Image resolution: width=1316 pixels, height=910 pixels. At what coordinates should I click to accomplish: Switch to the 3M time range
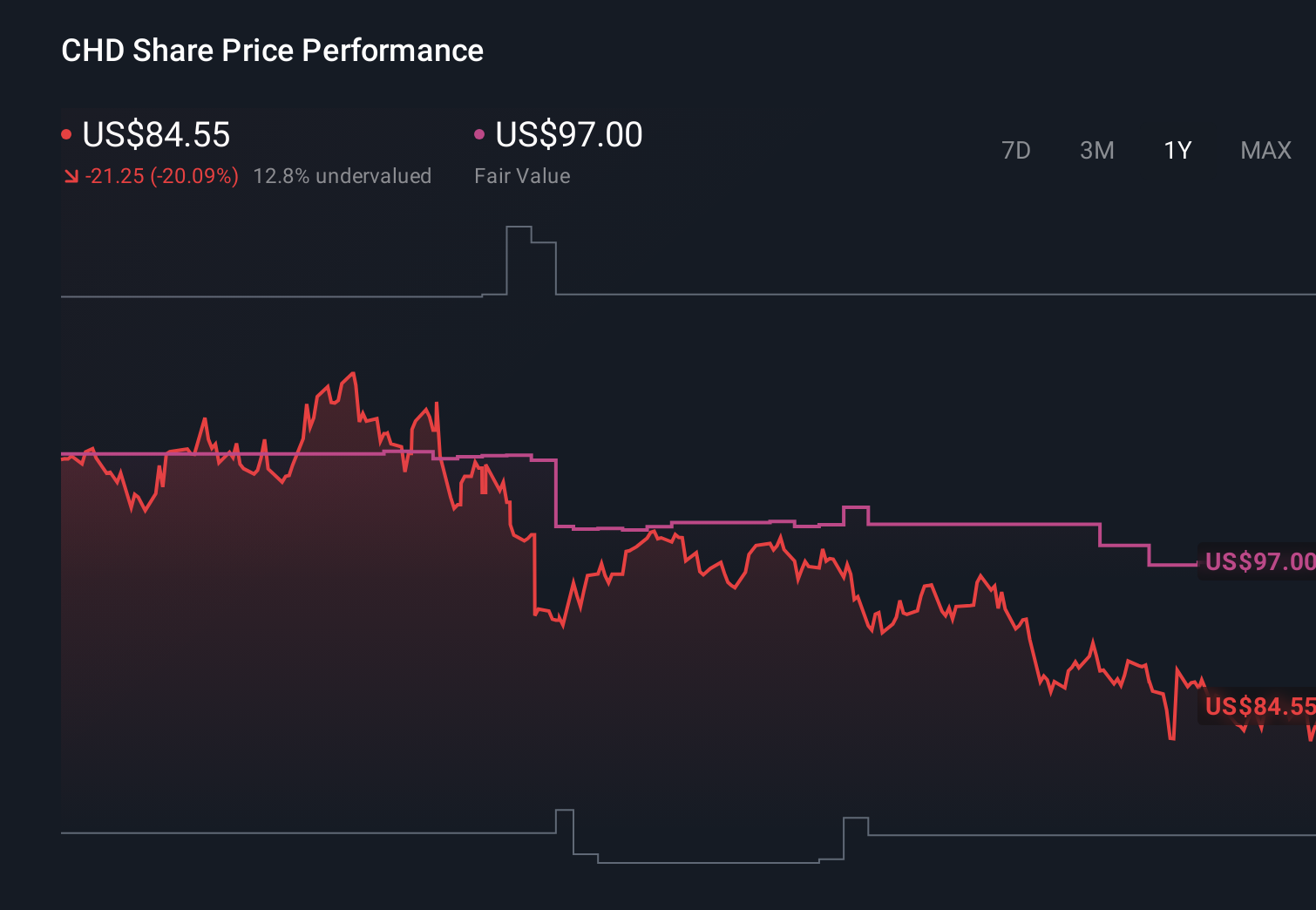coord(1096,150)
